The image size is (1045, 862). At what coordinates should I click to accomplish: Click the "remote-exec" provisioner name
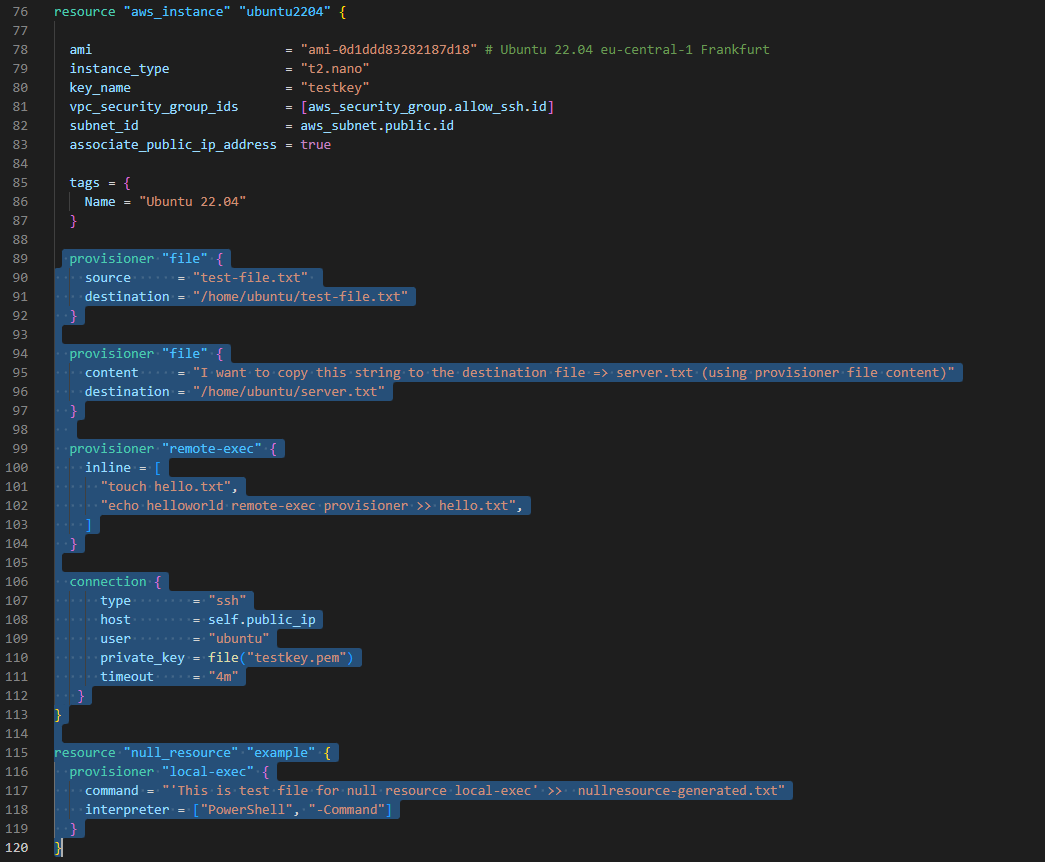coord(212,449)
